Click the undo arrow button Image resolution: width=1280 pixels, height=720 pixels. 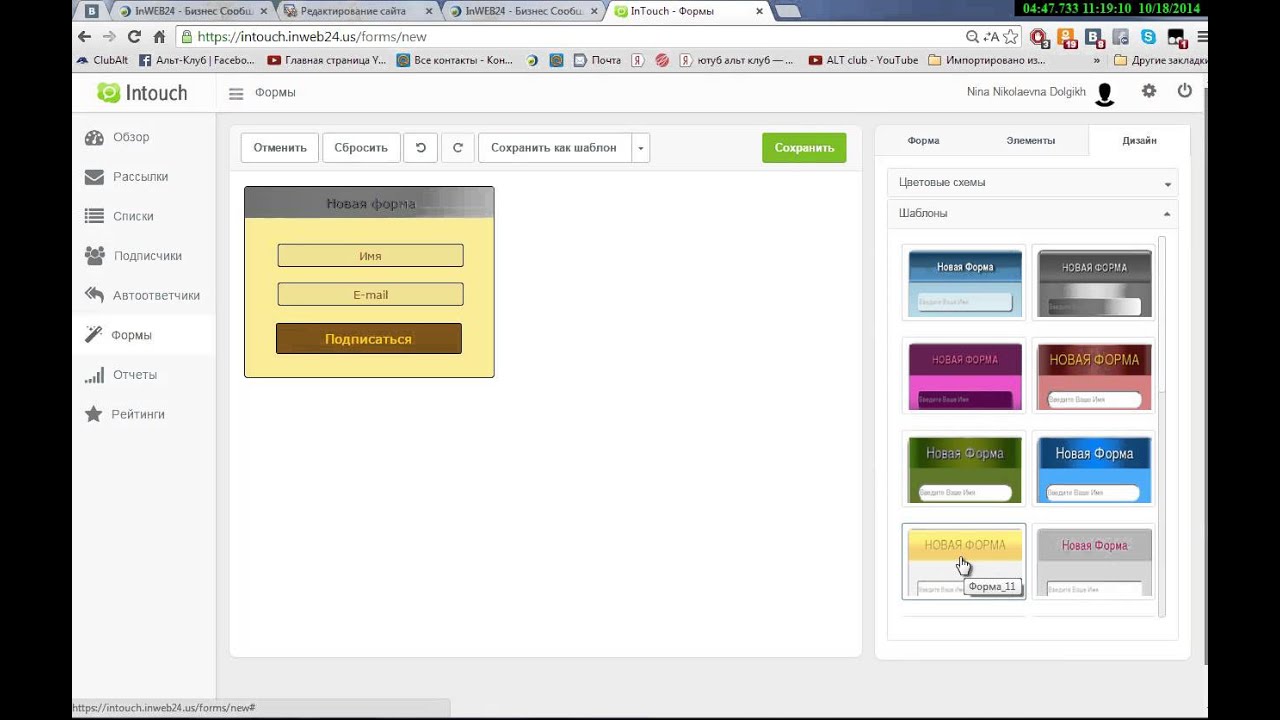pyautogui.click(x=420, y=148)
